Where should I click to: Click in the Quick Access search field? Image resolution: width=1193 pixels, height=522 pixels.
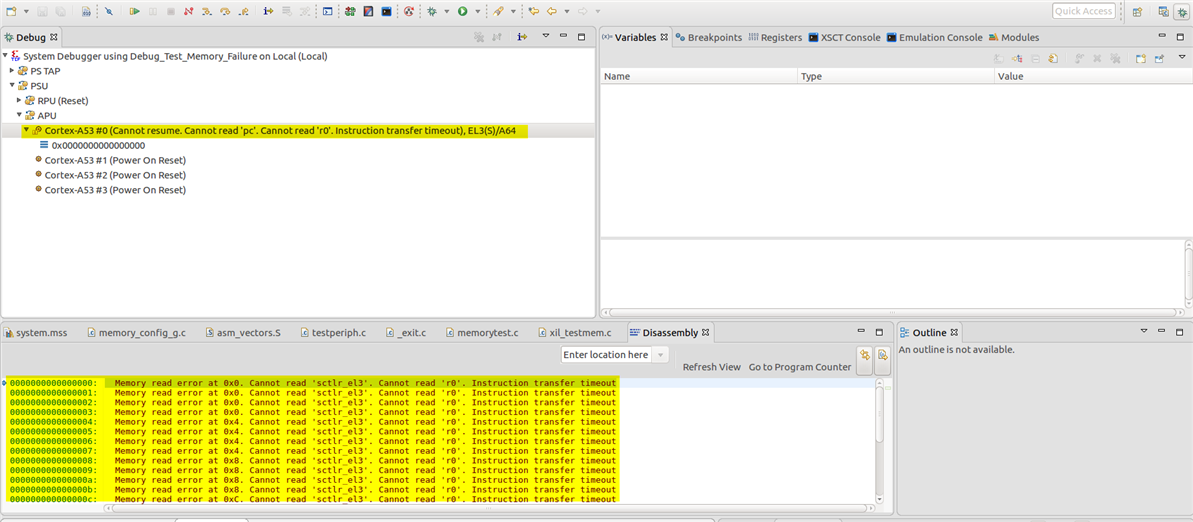point(1083,11)
